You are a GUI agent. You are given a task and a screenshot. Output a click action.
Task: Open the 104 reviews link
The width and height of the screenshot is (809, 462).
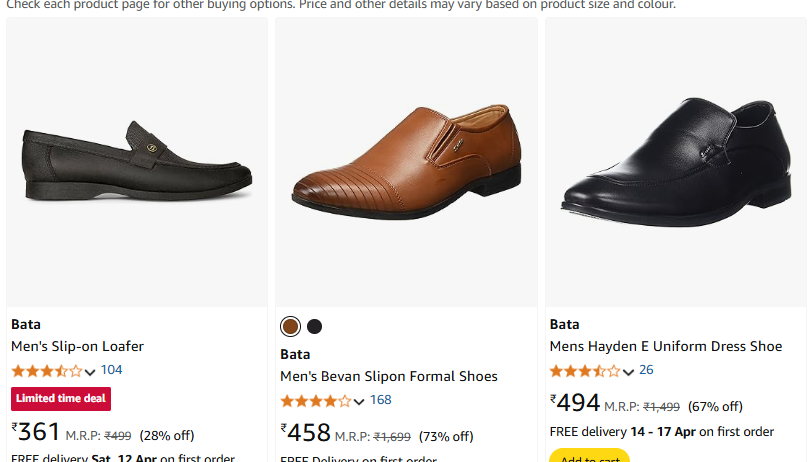coord(111,370)
